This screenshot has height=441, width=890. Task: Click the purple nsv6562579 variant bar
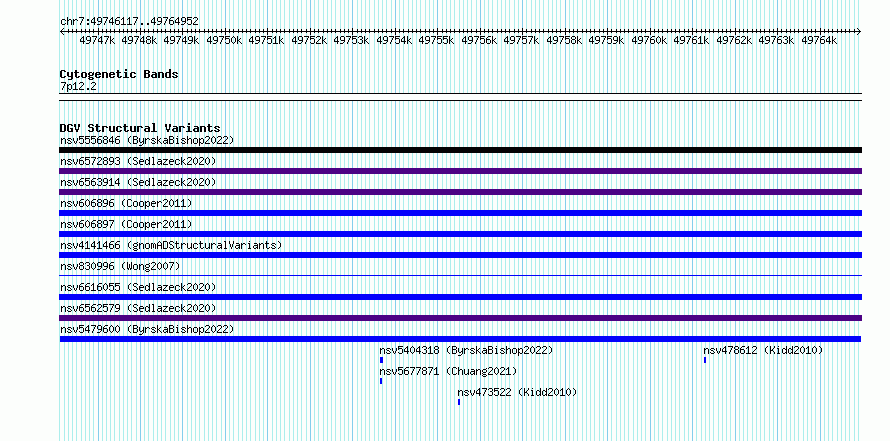point(460,318)
